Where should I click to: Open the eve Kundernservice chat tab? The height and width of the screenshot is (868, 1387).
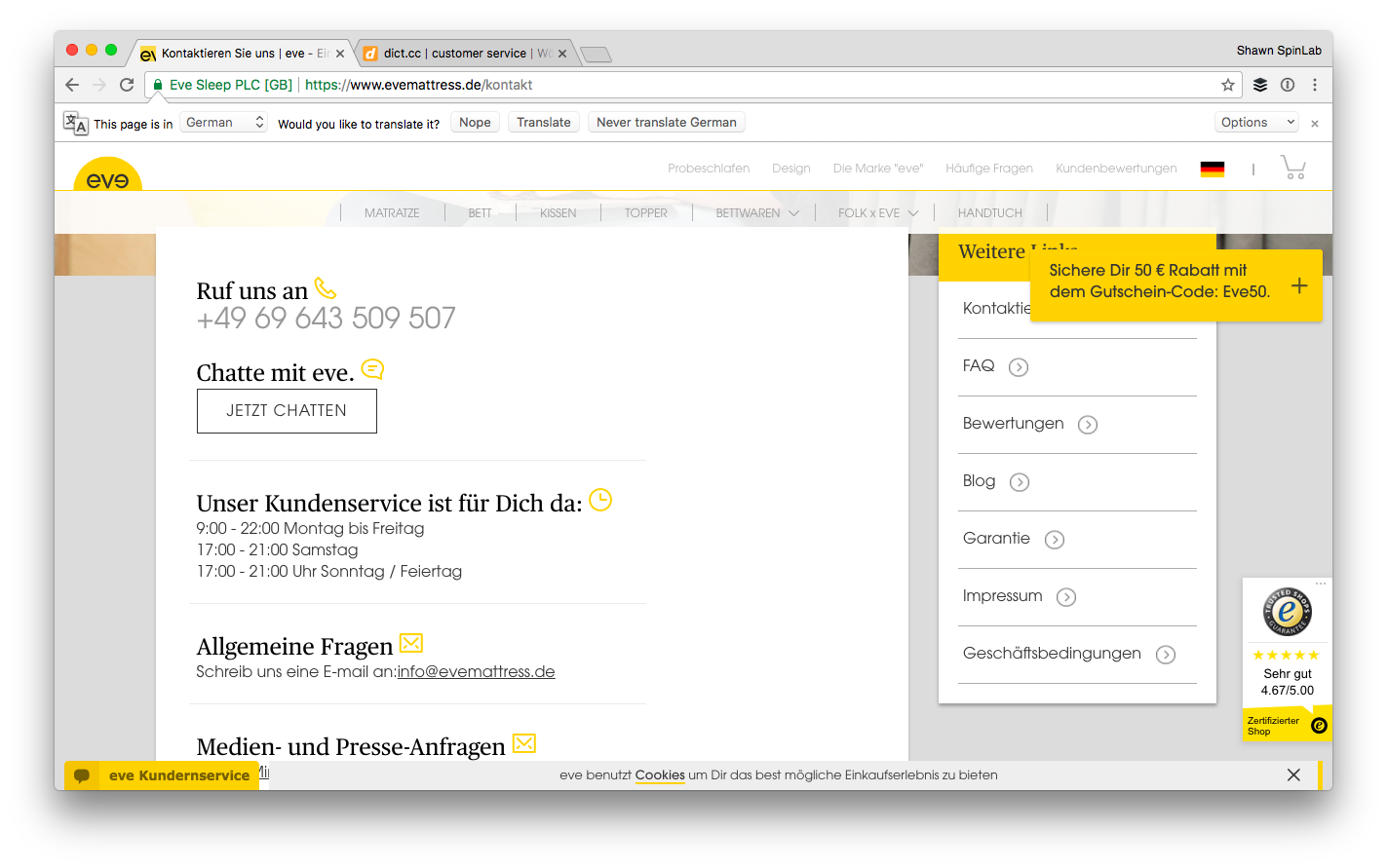coord(162,775)
